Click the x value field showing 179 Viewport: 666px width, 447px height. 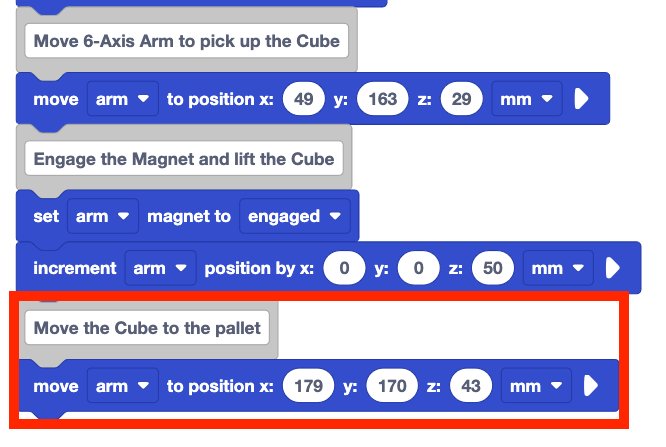pyautogui.click(x=310, y=385)
